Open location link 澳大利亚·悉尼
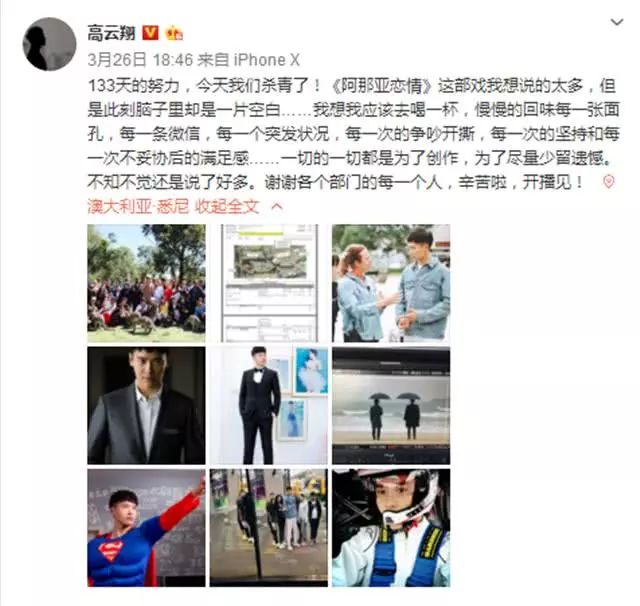640x606 pixels. [138, 206]
